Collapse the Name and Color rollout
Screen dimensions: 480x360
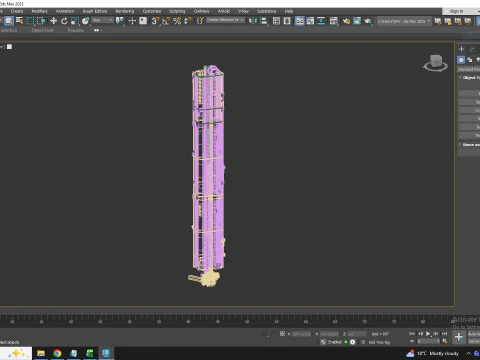point(469,144)
